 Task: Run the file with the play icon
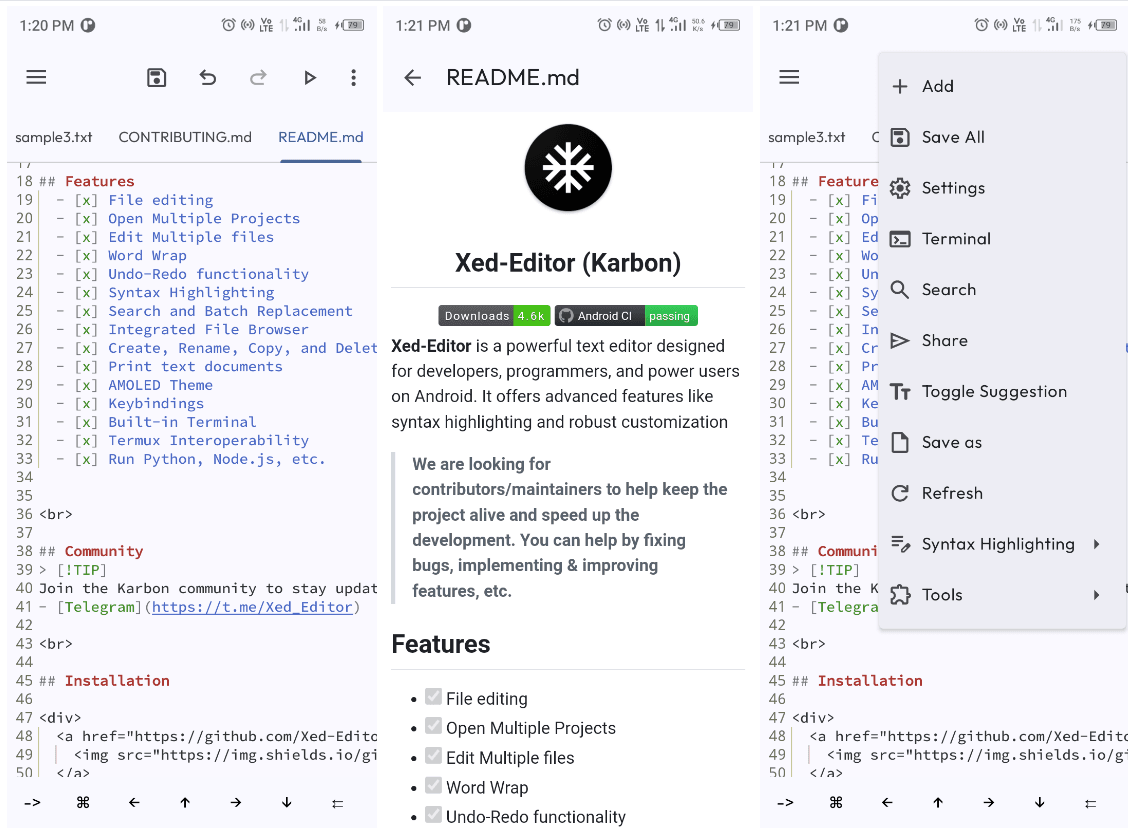(309, 78)
